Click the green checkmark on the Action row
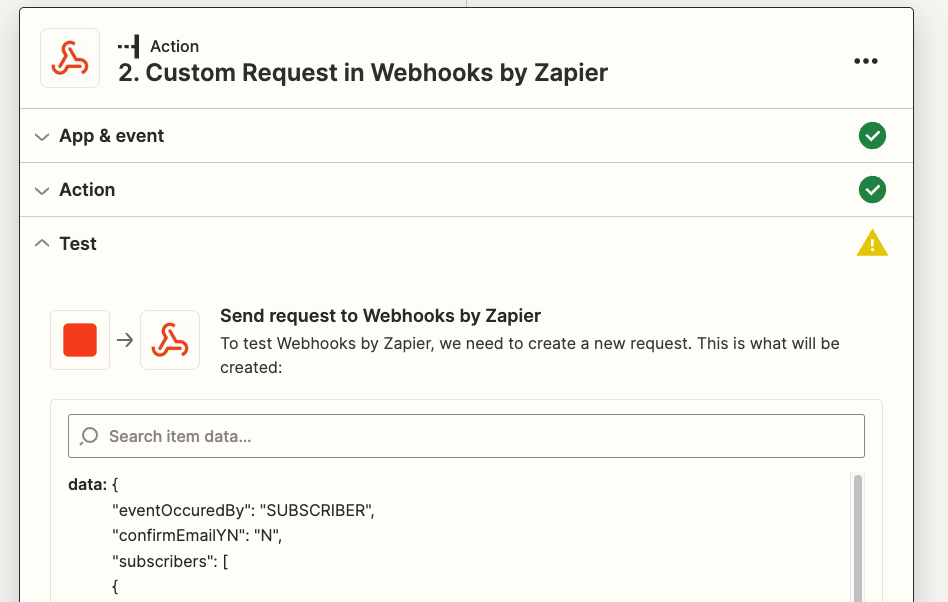The width and height of the screenshot is (948, 602). 872,190
